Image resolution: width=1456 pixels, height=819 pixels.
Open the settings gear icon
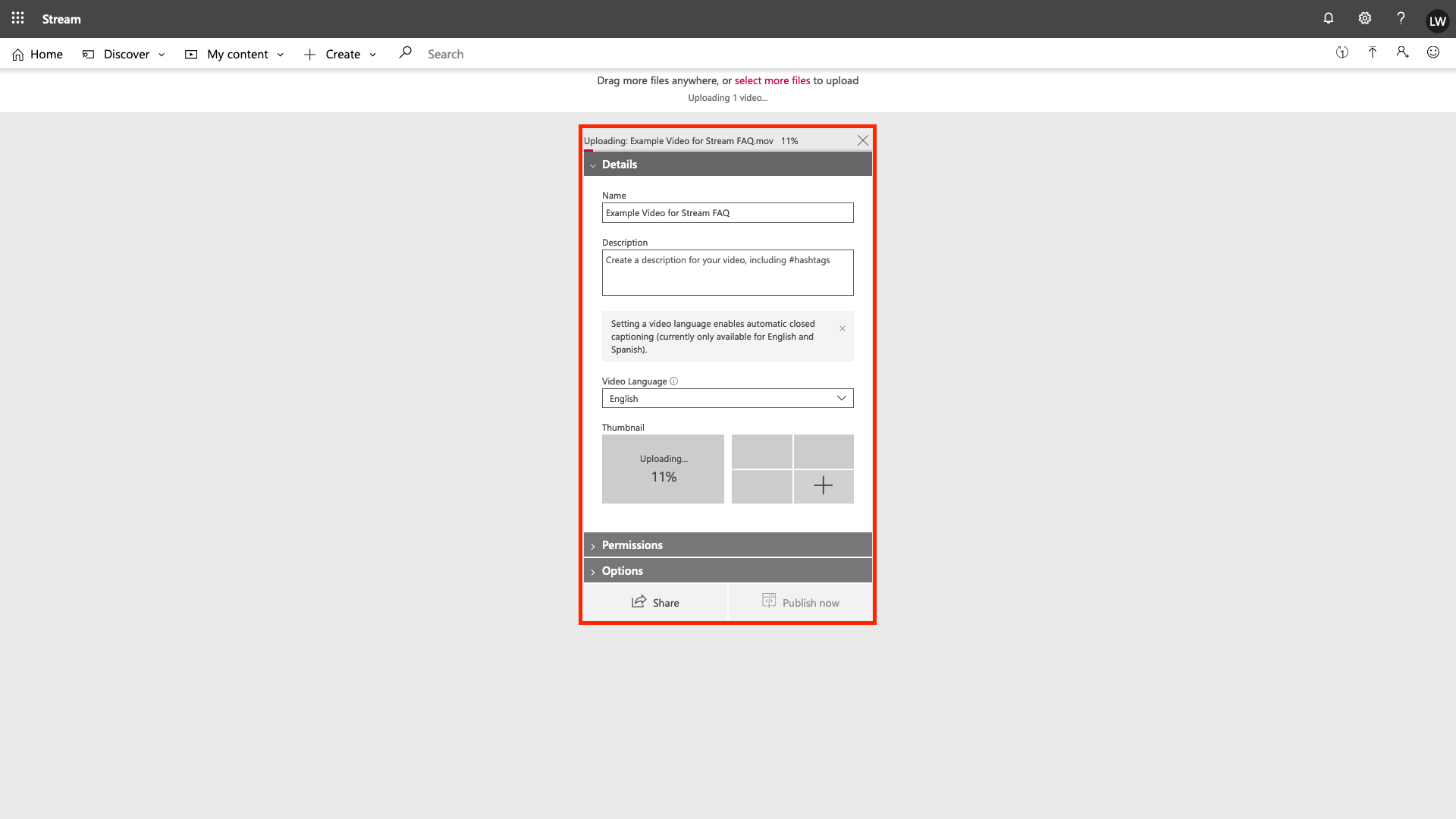point(1365,18)
